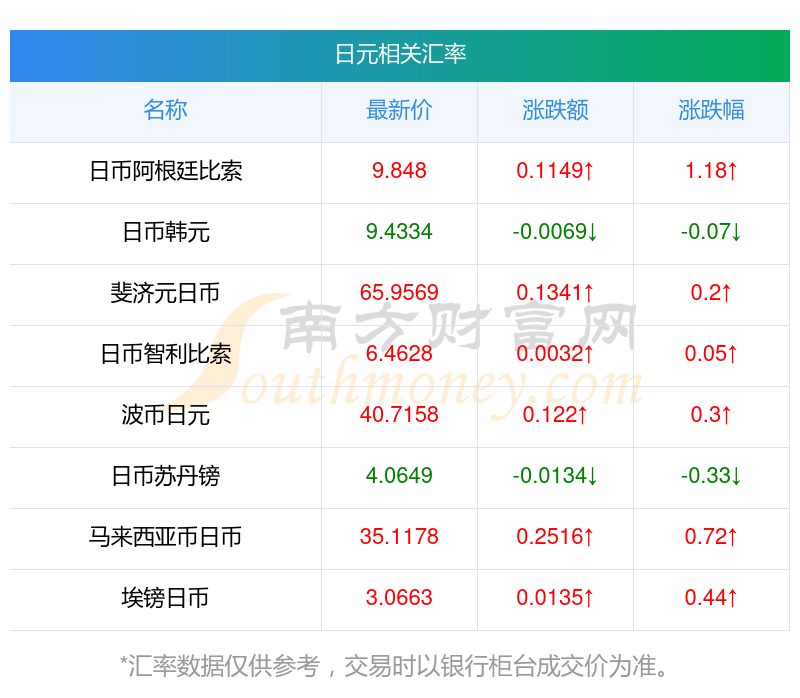Click the percentage -0.07↓
This screenshot has height=698, width=800.
711,232
